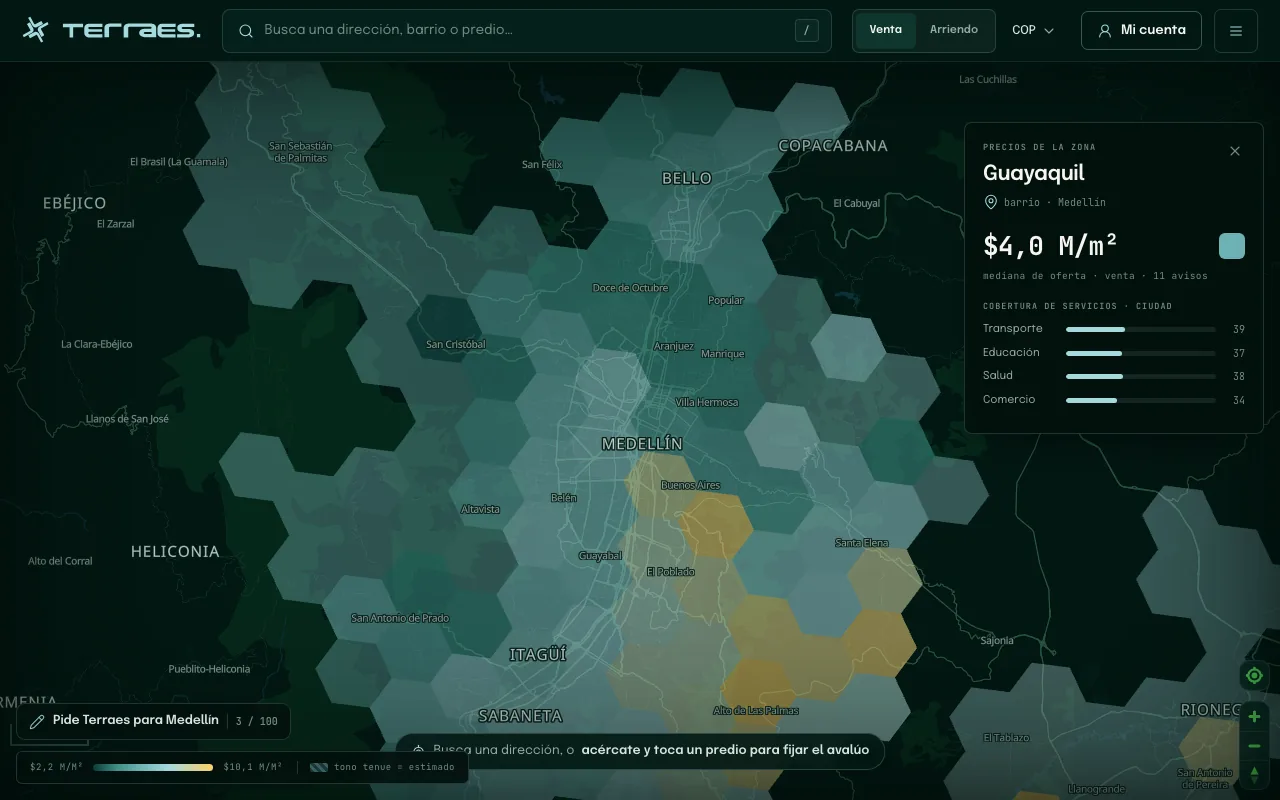Click acércate y toca un predio hint
This screenshot has width=1280, height=800.
tap(725, 750)
